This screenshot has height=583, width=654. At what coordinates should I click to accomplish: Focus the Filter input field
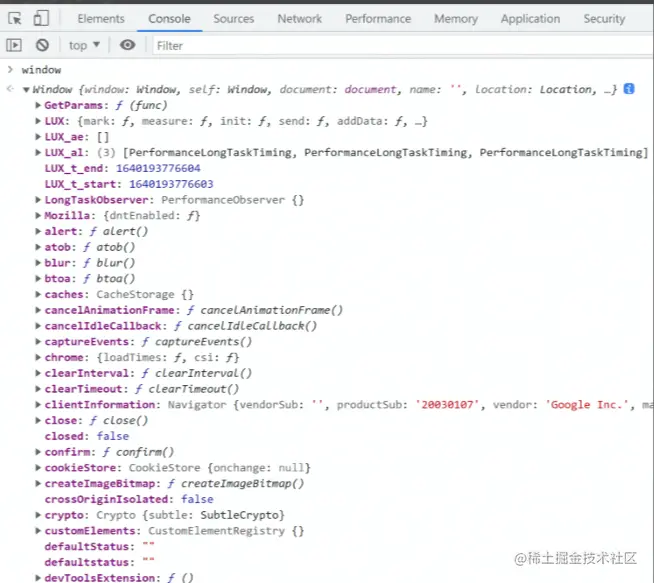pos(402,45)
